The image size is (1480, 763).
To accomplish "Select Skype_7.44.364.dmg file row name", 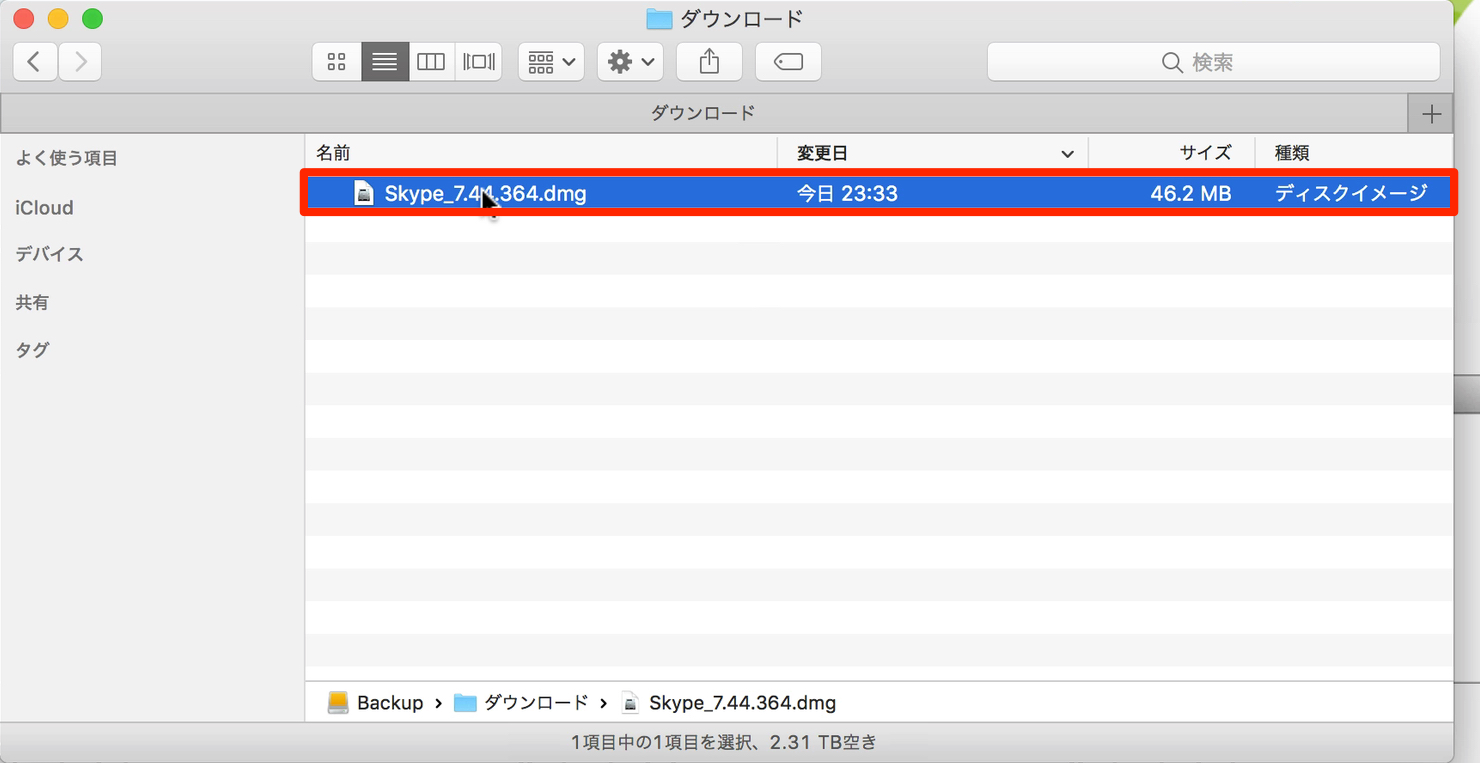I will pos(485,193).
